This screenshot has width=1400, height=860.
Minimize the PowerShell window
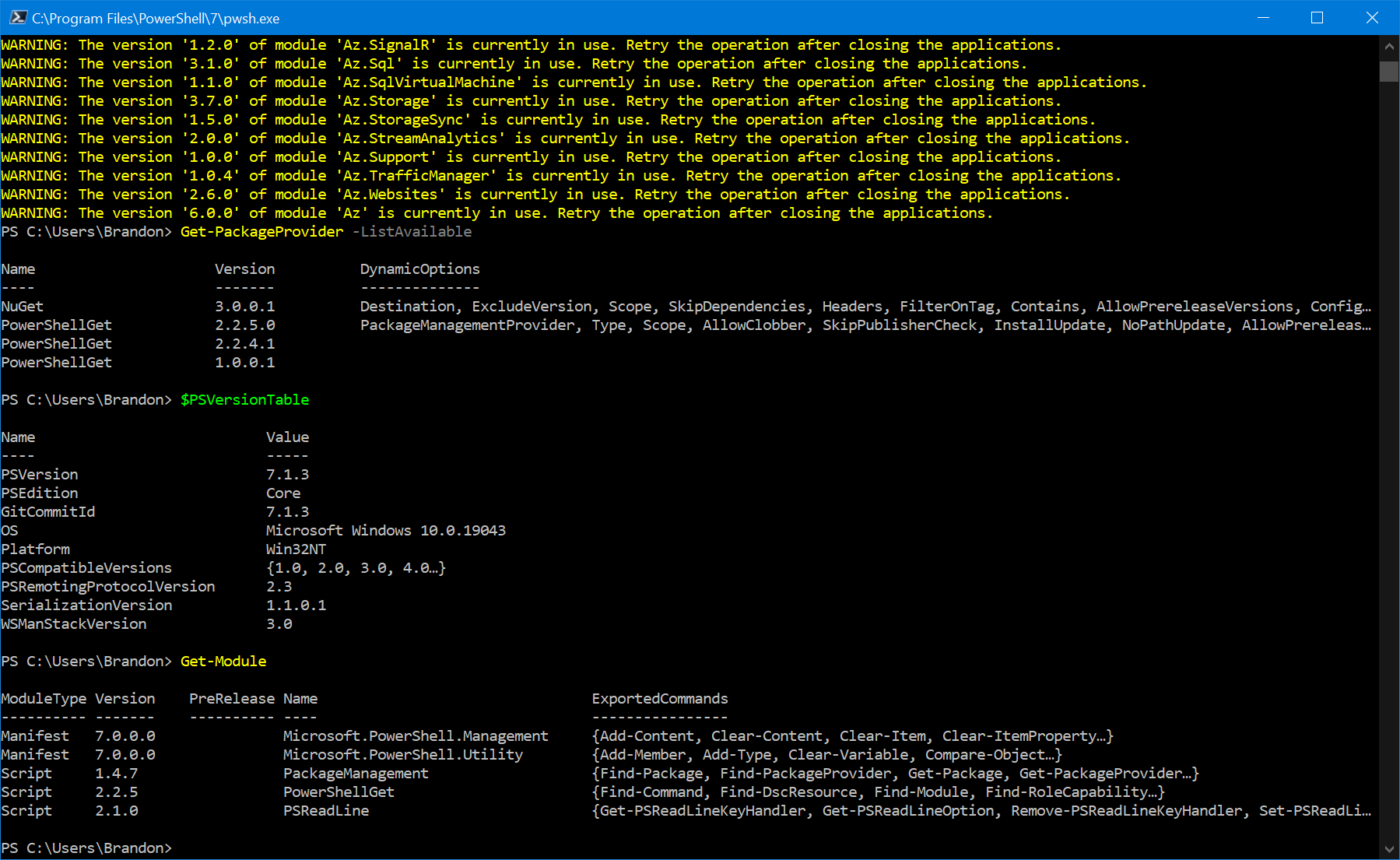click(1262, 17)
